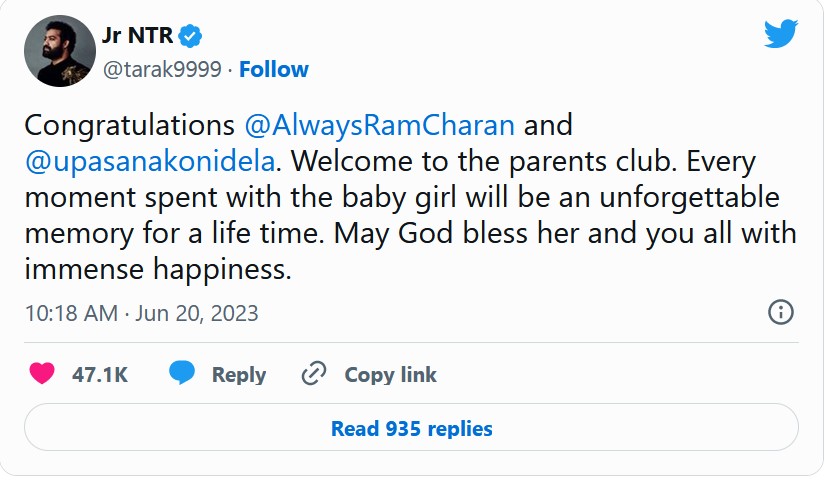The height and width of the screenshot is (481, 825).
Task: Click the phrase 'immense happiness' in the tweet
Action: pos(152,268)
